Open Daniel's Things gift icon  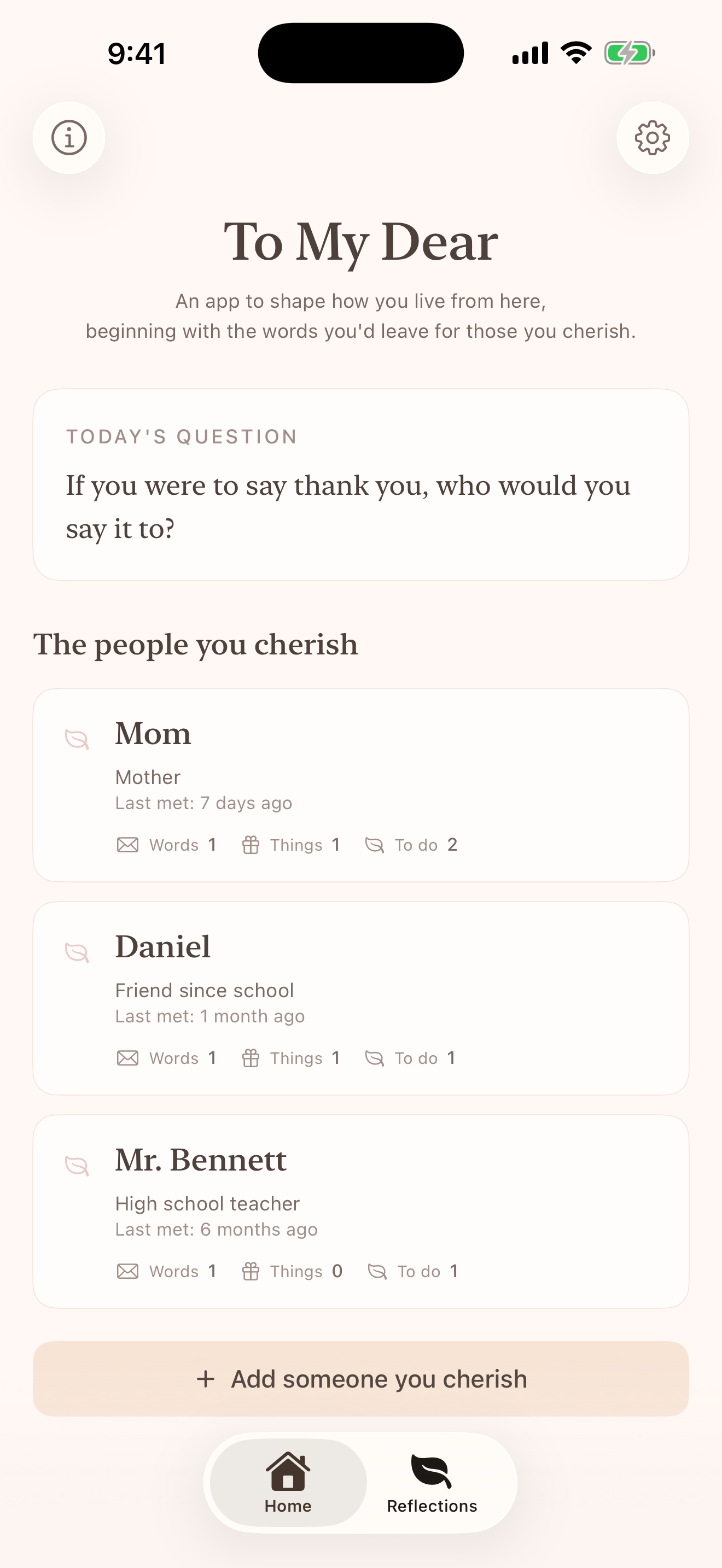(251, 1058)
